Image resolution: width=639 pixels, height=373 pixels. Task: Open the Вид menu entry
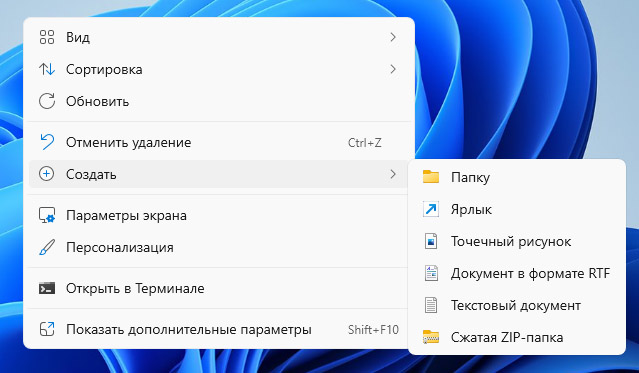point(218,37)
